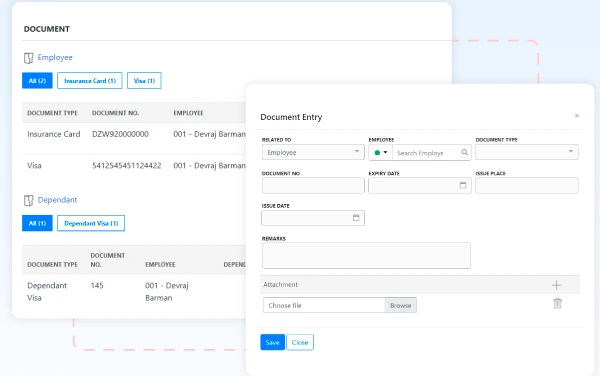Open the Employee section link
The height and width of the screenshot is (376, 600).
[55, 57]
